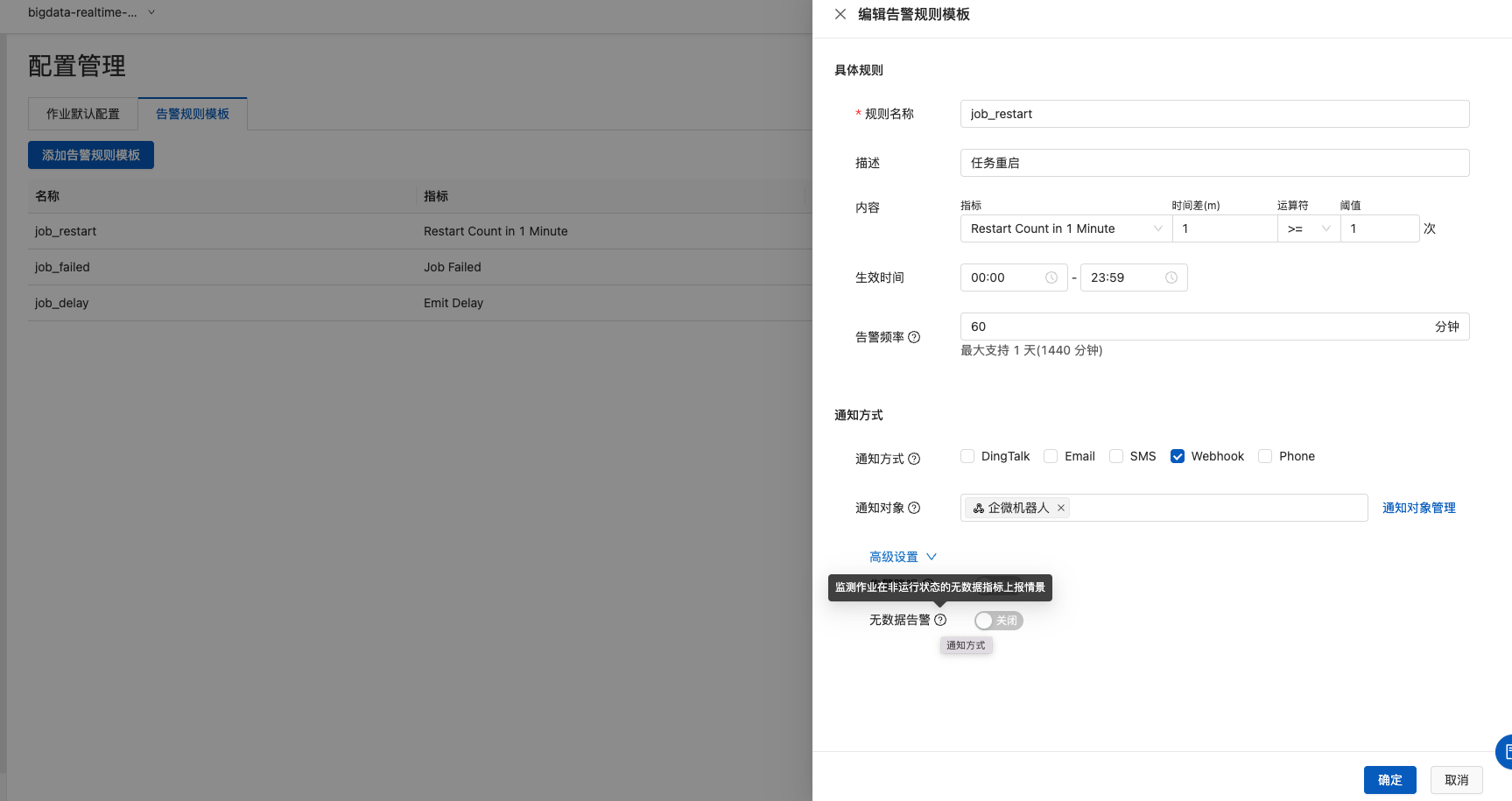Check the SMS notification option

(x=1116, y=456)
